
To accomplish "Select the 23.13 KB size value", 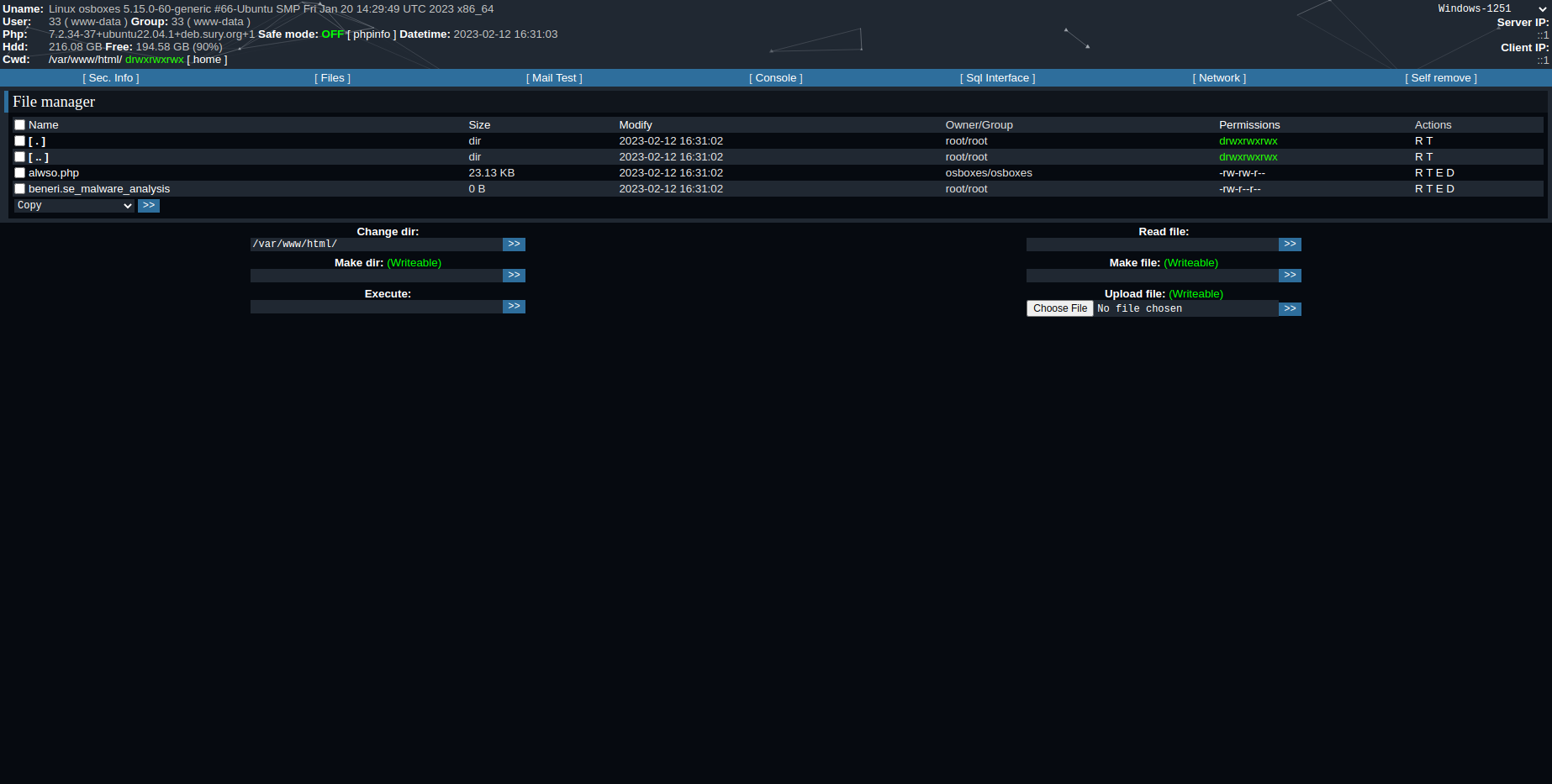I will pyautogui.click(x=492, y=173).
